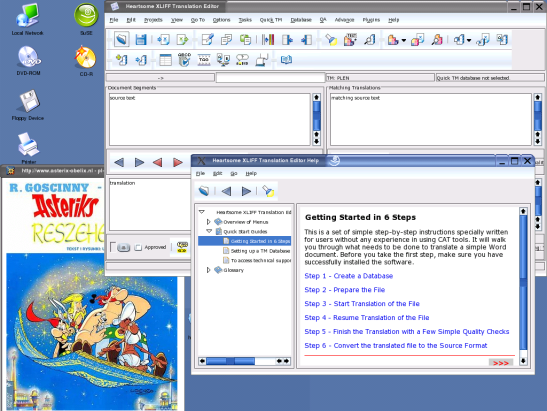Click the Document Segments vertical scrollbar
Image resolution: width=547 pixels, height=411 pixels.
coord(316,119)
